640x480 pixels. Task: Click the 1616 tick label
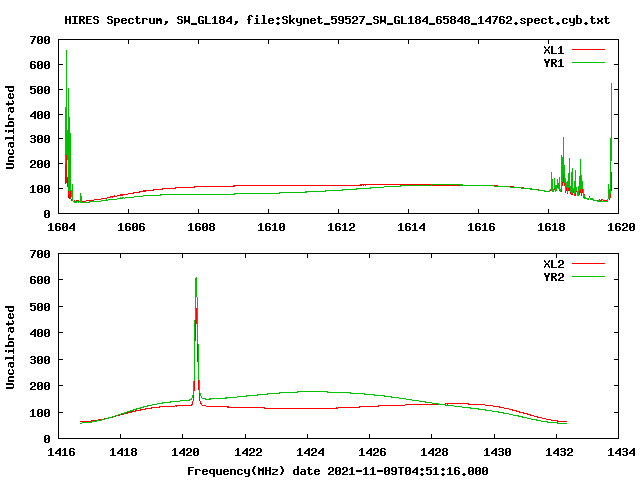tap(481, 227)
